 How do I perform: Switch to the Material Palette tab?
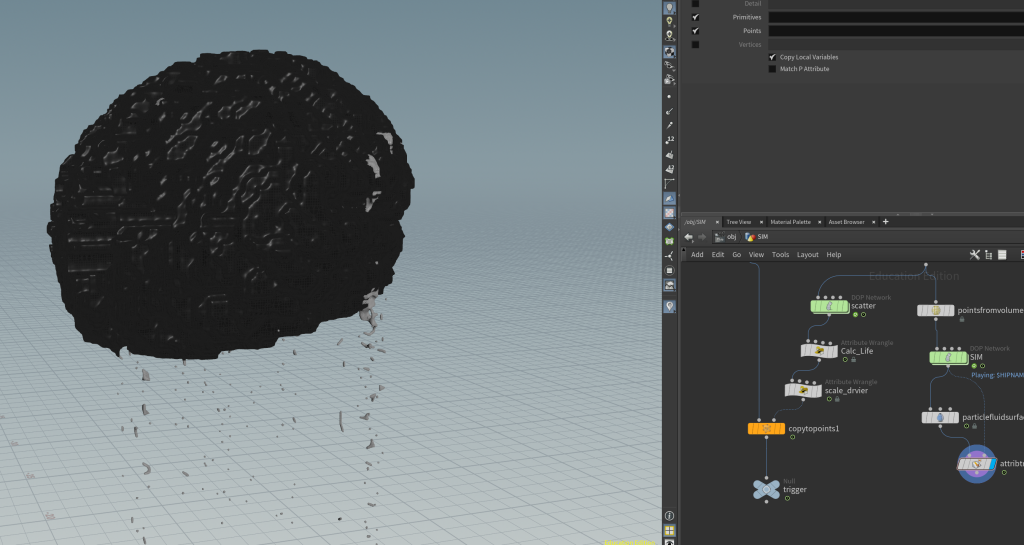(790, 222)
